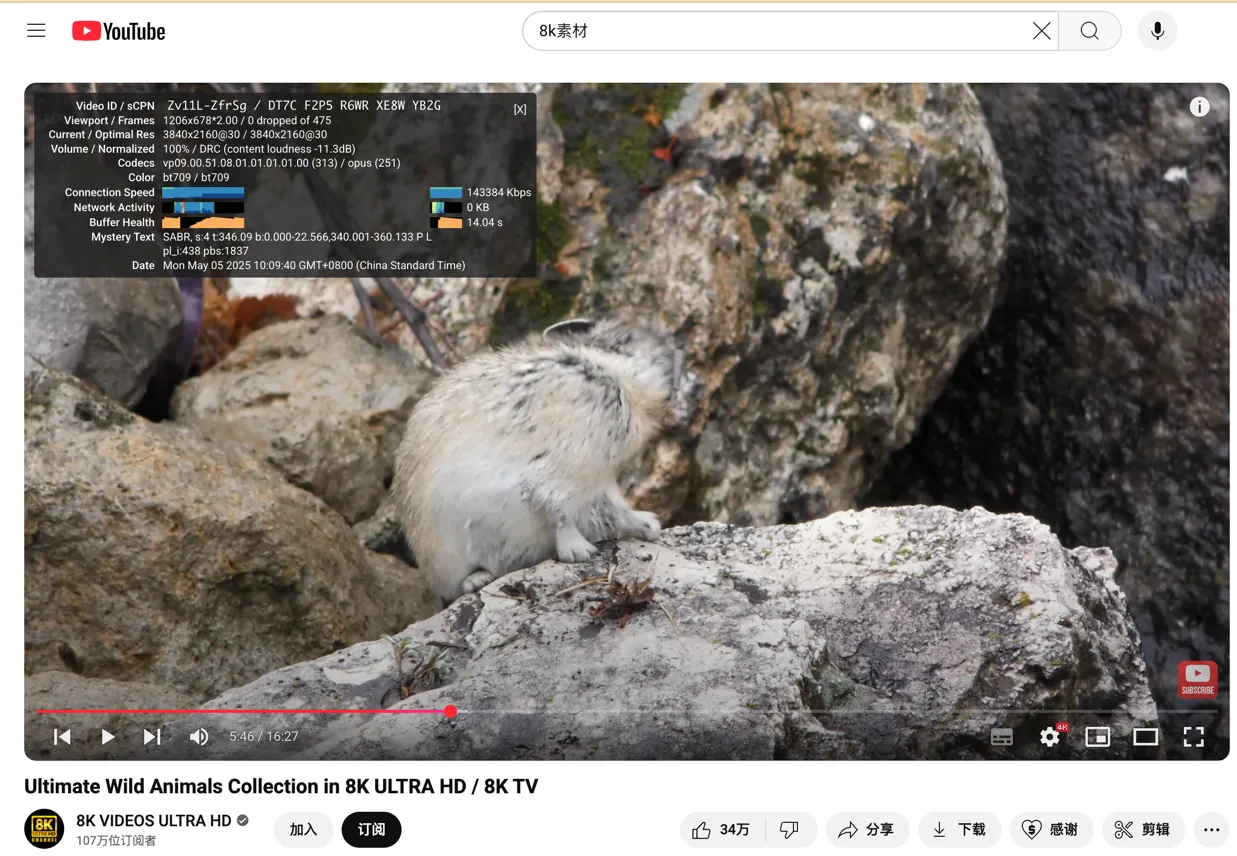1237x856 pixels.
Task: Click the 100% / DRC volume value
Action: 259,149
